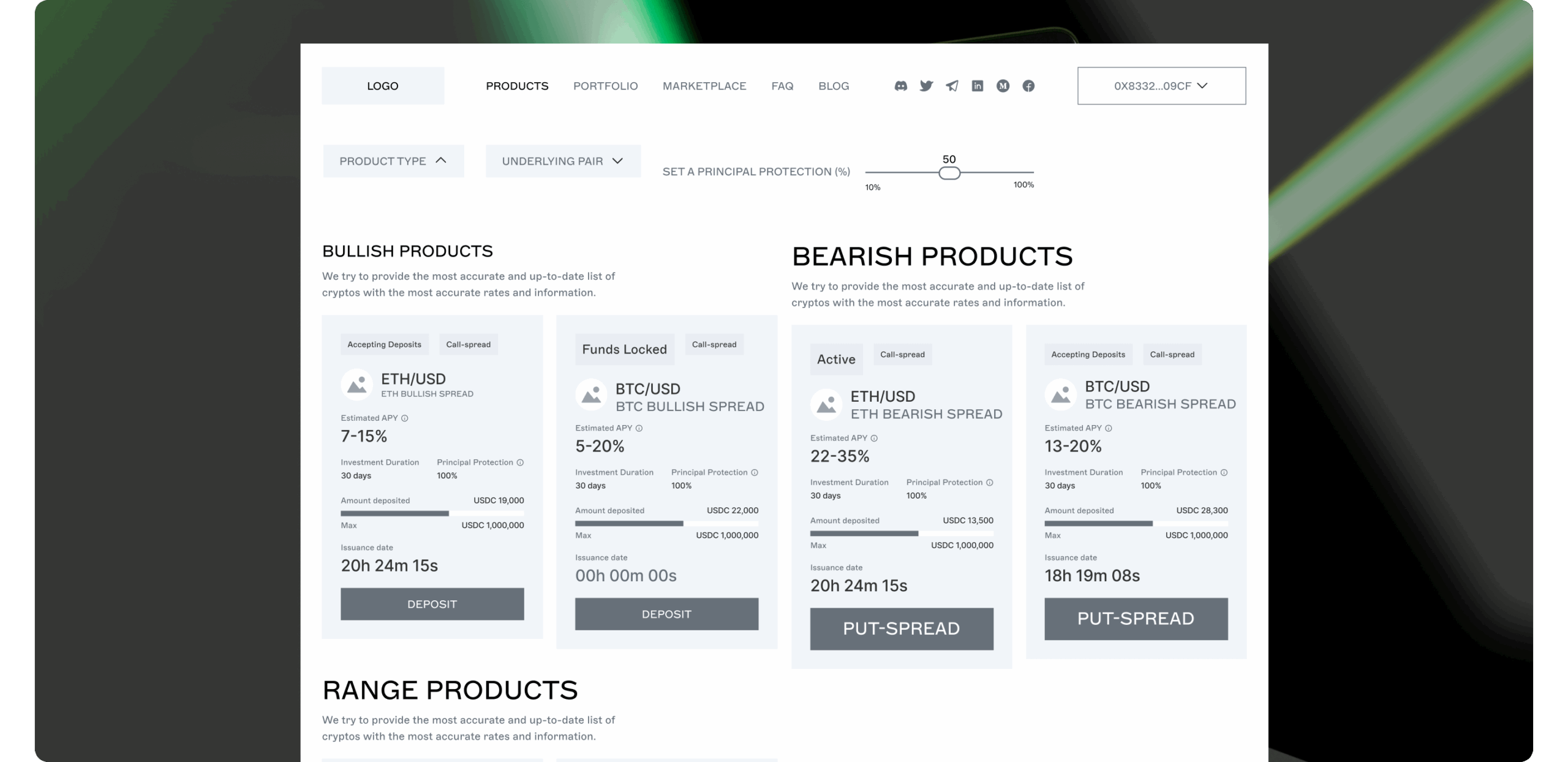The image size is (1568, 762).
Task: Click Call-spread tag on ETH Bullish card
Action: coord(469,344)
